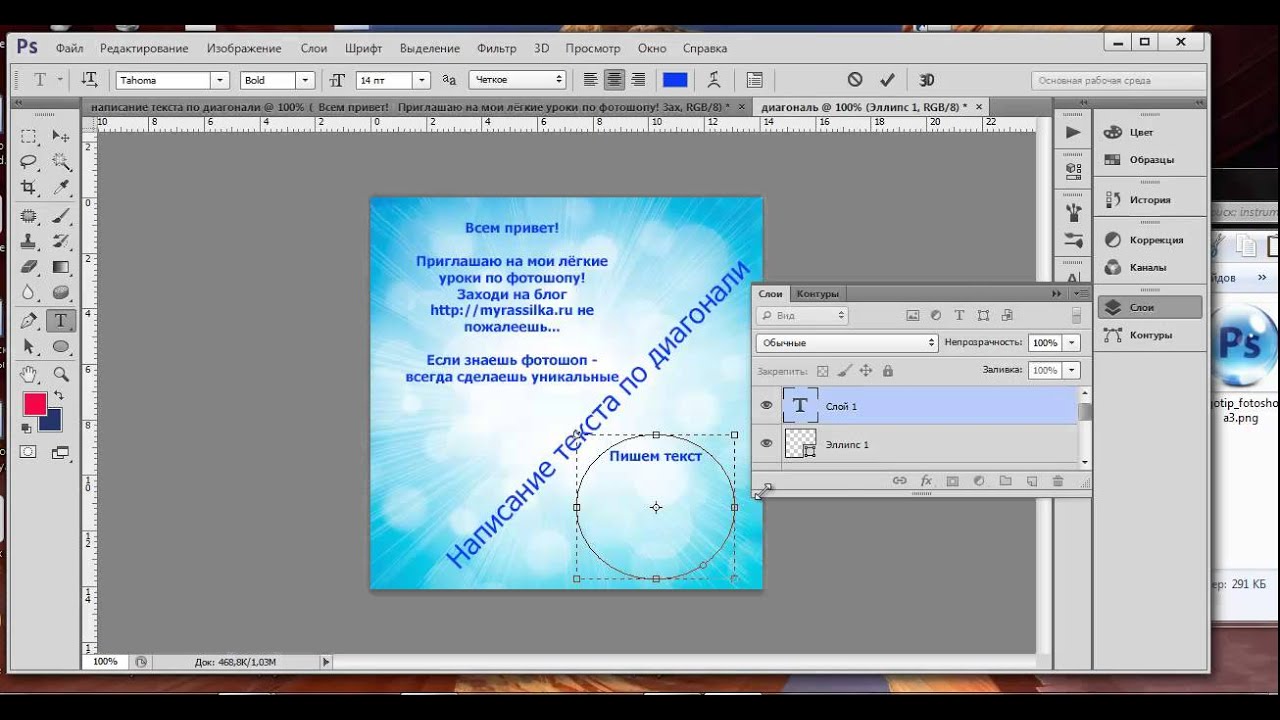Lock transparent pixels of layer
Viewport: 1280px width, 720px height.
823,371
